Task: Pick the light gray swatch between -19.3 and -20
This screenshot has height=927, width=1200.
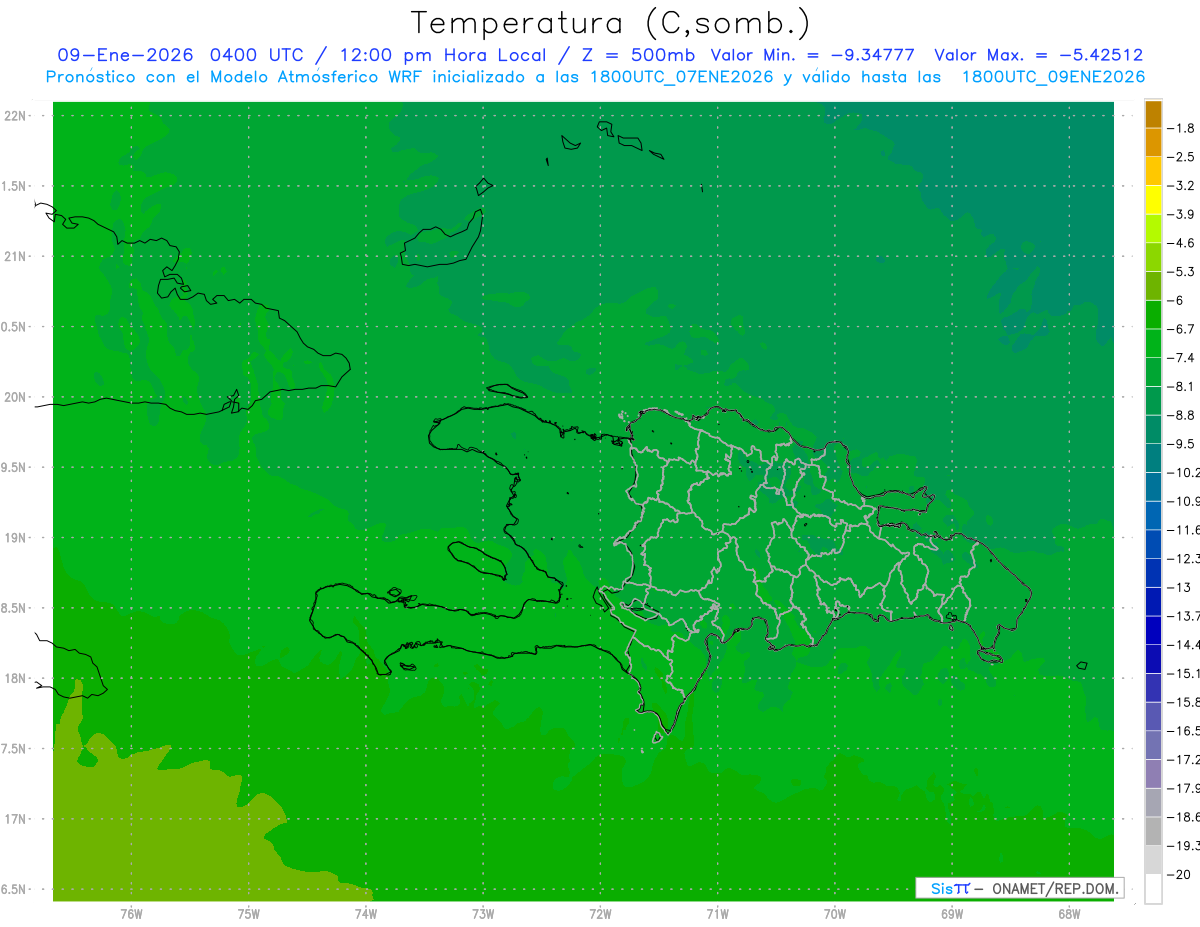Action: click(1153, 860)
